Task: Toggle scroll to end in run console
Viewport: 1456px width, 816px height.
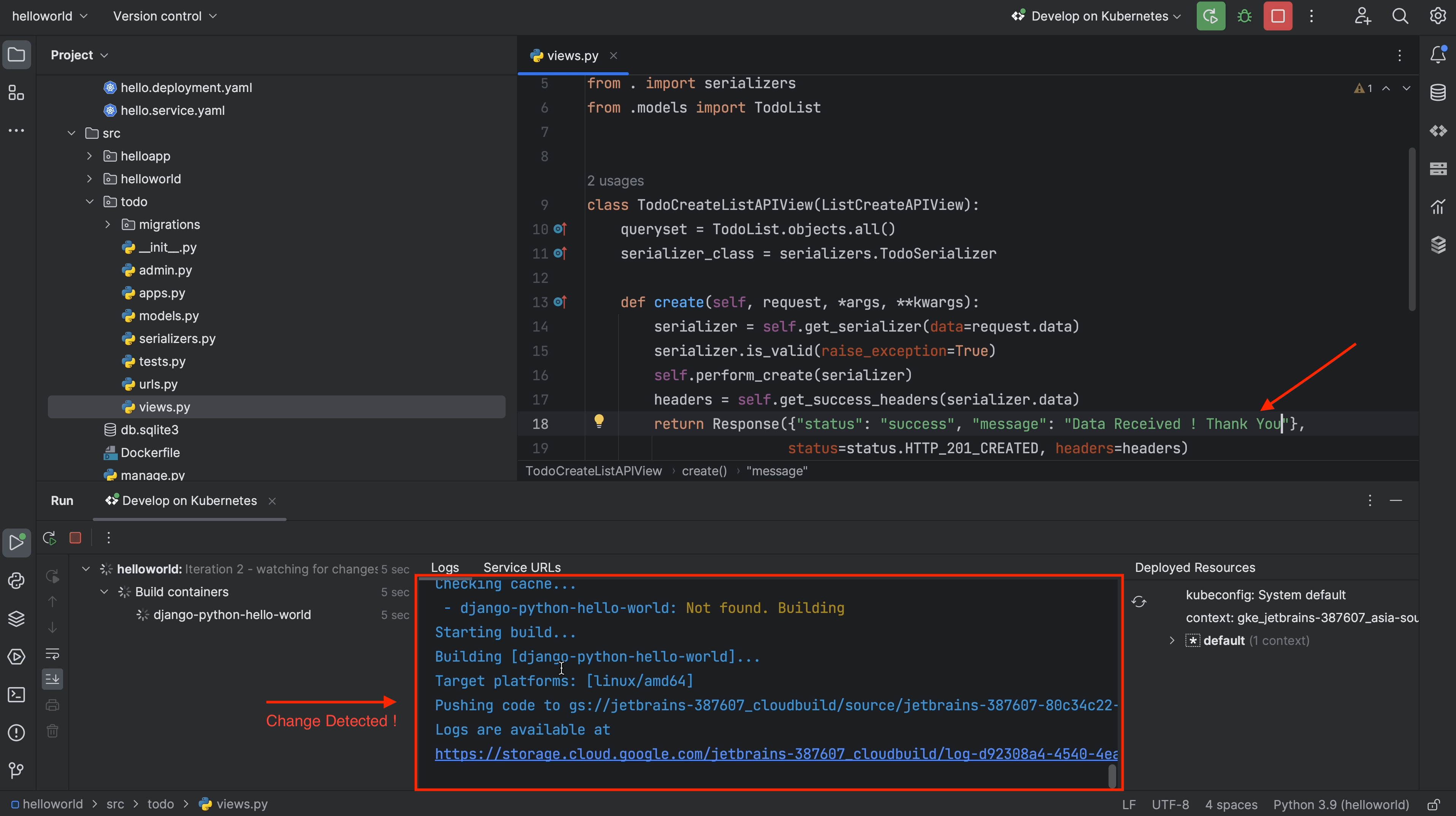Action: (x=52, y=679)
